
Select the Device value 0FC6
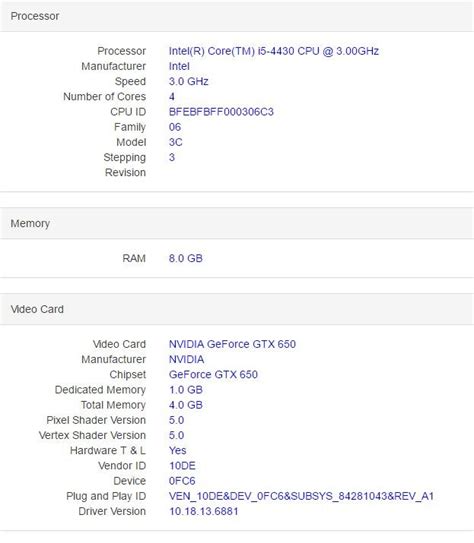(x=182, y=481)
